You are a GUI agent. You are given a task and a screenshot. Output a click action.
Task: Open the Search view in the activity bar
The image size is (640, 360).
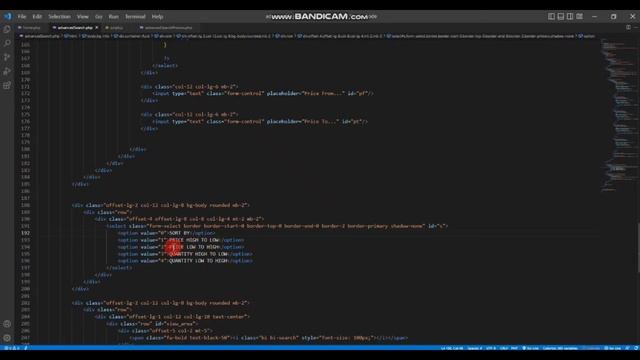tap(7, 43)
